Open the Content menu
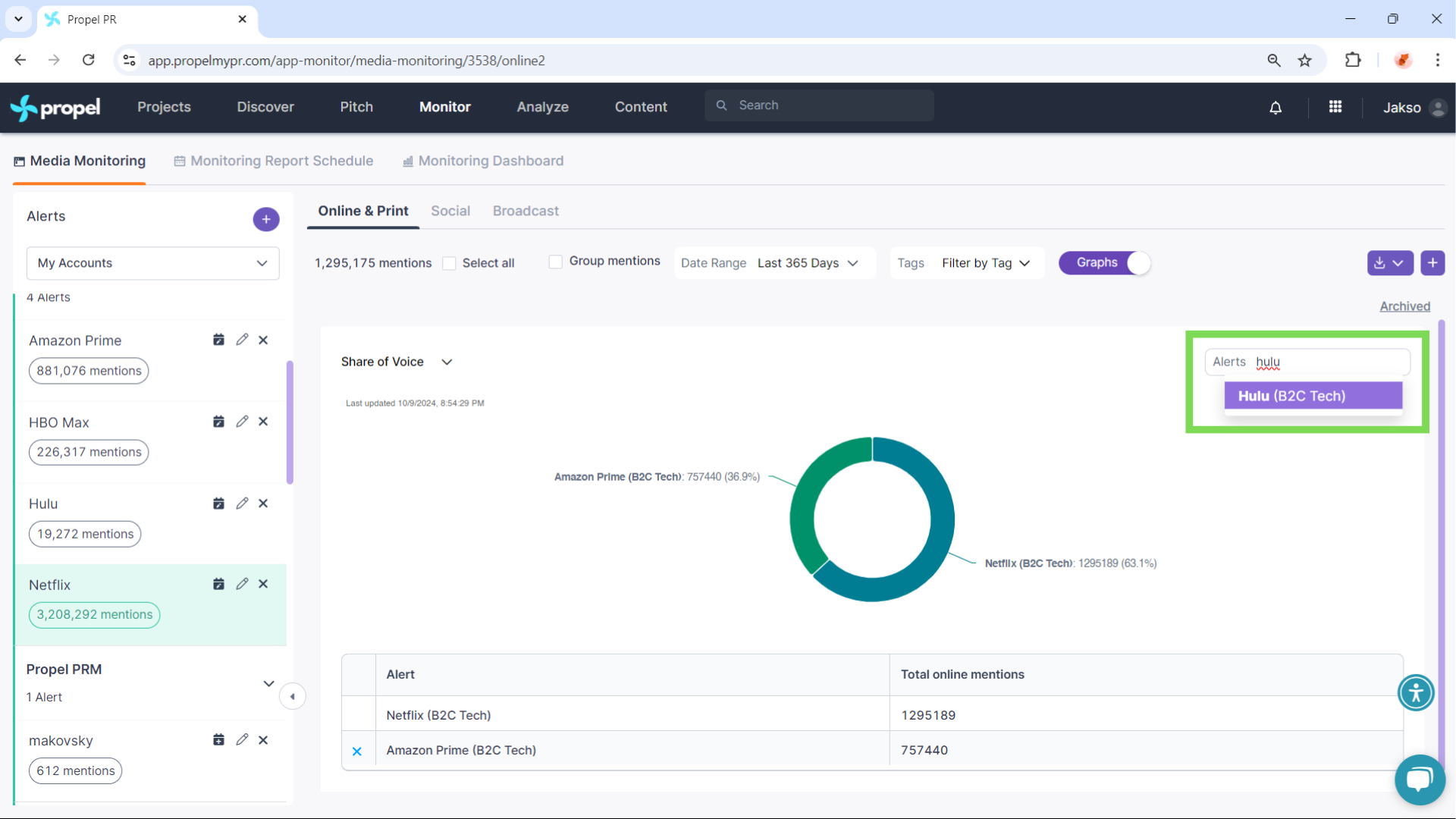1456x819 pixels. [x=641, y=107]
